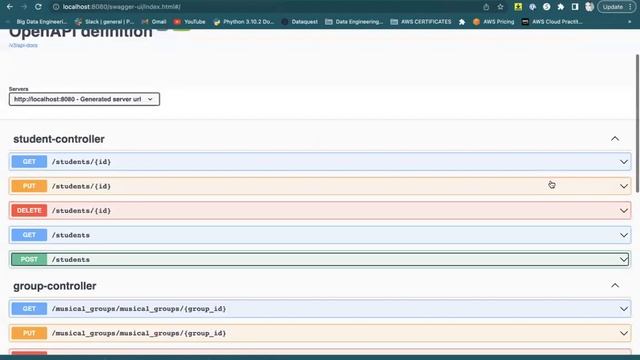Click the share icon in the address bar
The image size is (640, 360).
point(486,7)
